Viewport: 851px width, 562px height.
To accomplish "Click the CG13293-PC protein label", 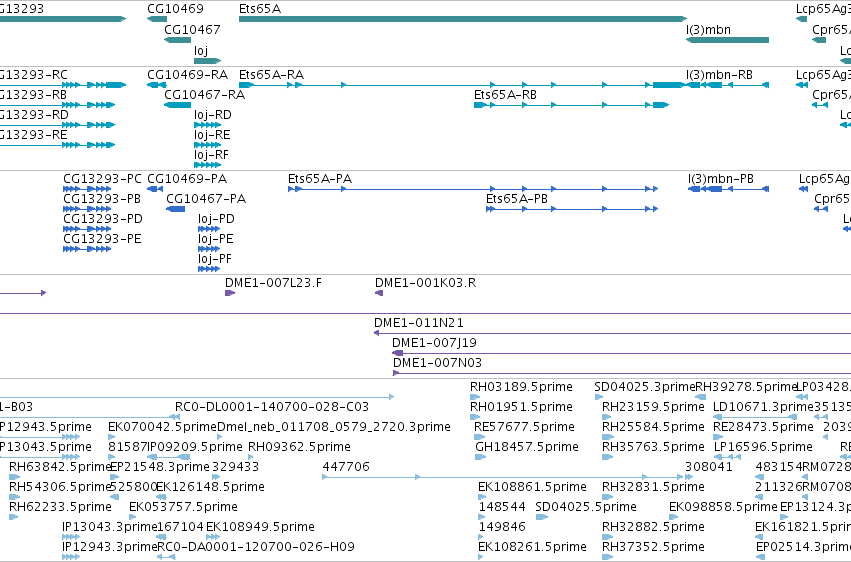I will 102,178.
